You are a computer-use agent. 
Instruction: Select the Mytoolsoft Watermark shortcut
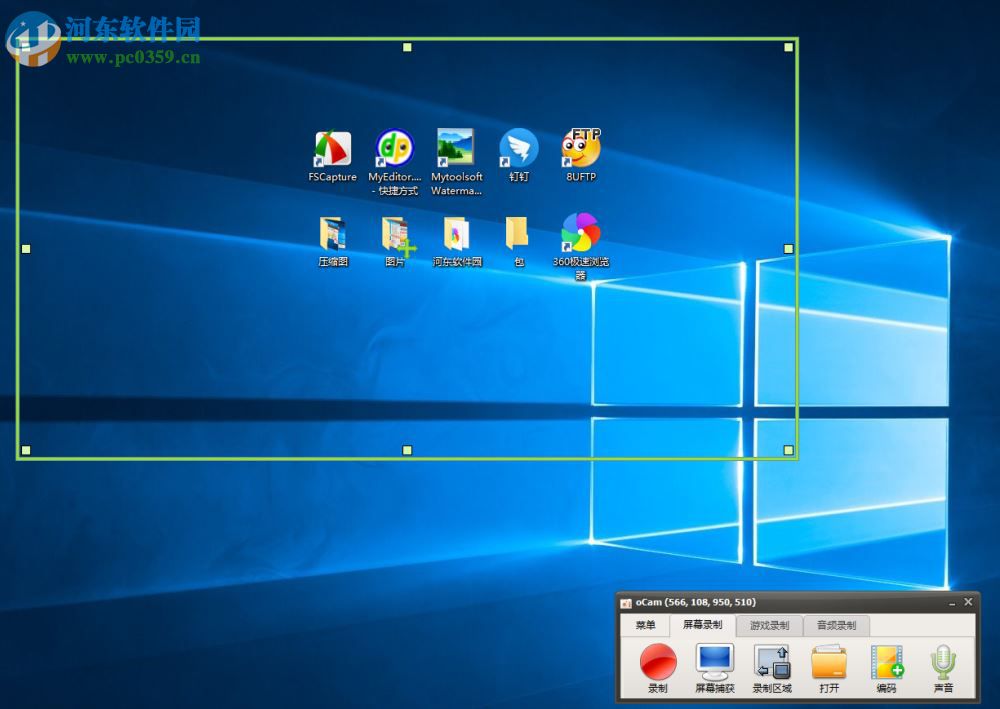456,163
